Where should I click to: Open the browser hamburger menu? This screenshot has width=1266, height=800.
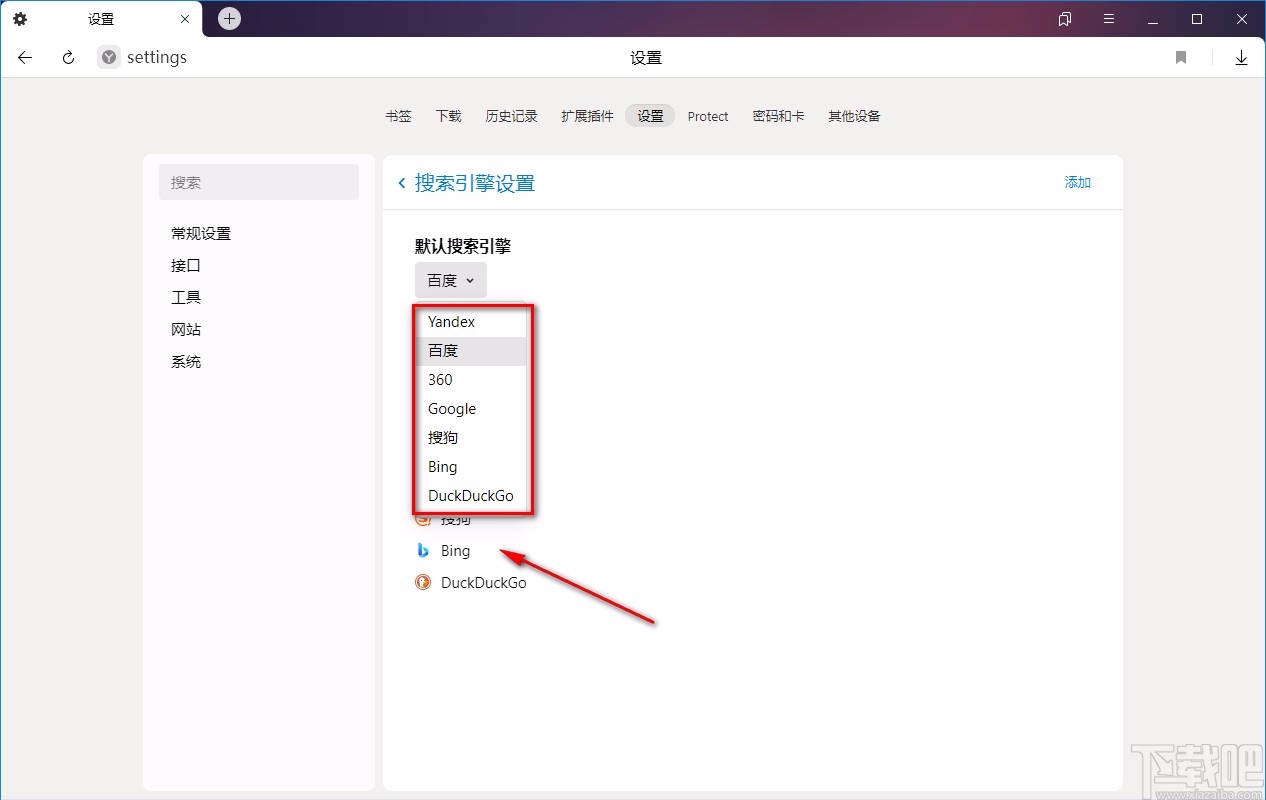click(1109, 18)
